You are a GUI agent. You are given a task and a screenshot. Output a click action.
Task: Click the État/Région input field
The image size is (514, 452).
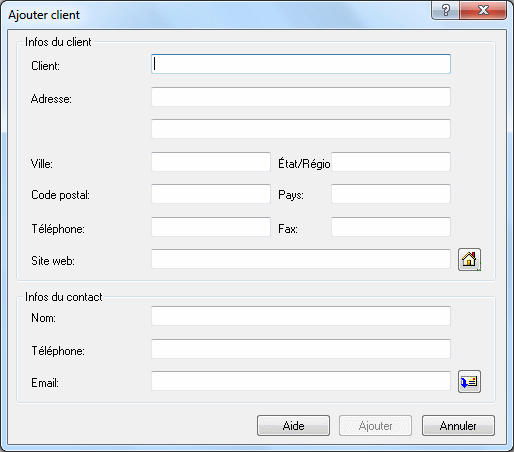391,162
